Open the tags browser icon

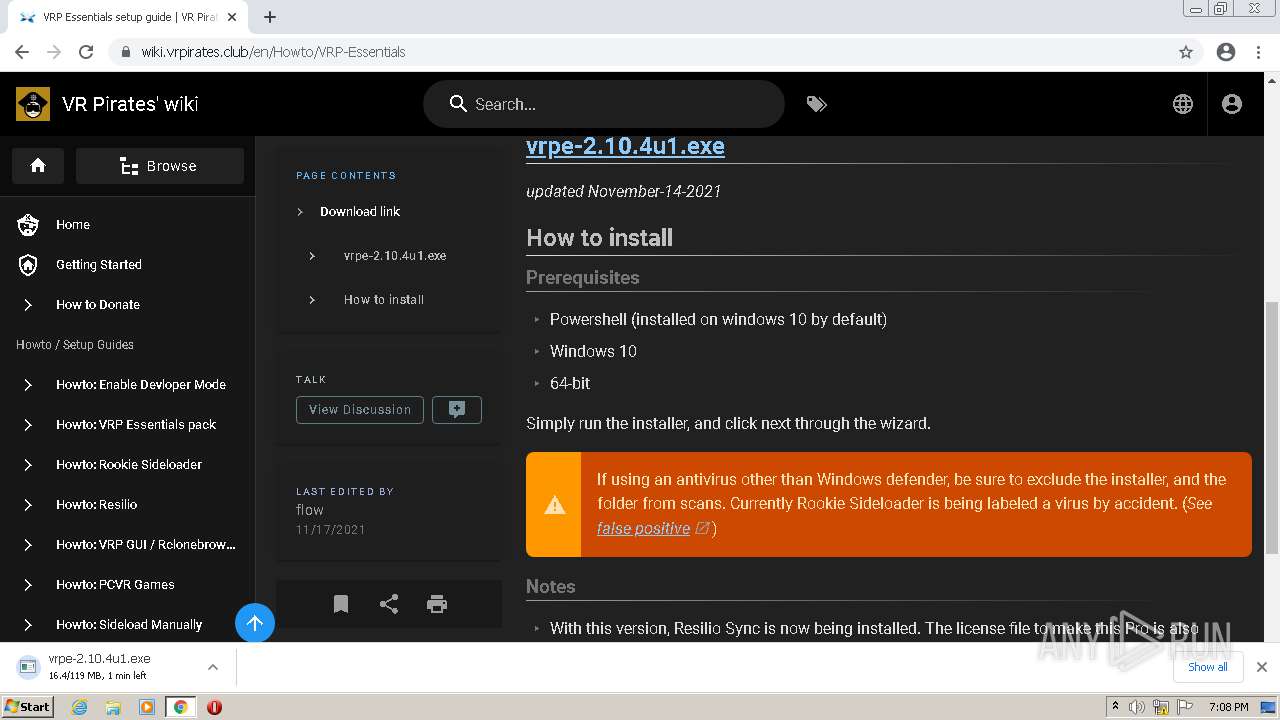[x=817, y=104]
